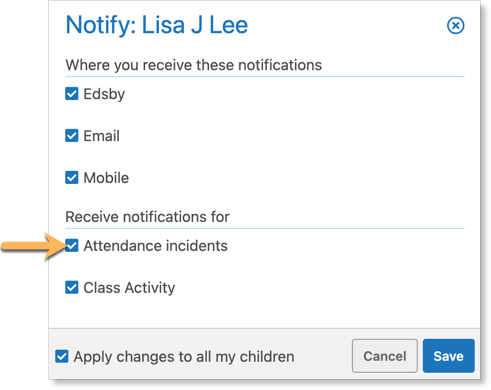
Task: Click the Notify: Lisa J Lee title
Action: [157, 25]
